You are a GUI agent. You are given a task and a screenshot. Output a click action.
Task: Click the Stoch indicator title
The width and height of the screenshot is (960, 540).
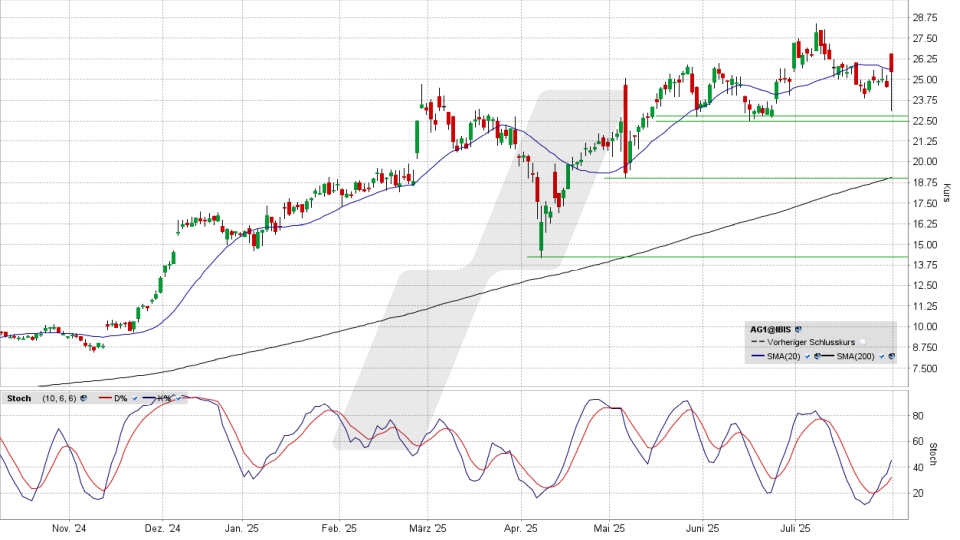pyautogui.click(x=19, y=399)
